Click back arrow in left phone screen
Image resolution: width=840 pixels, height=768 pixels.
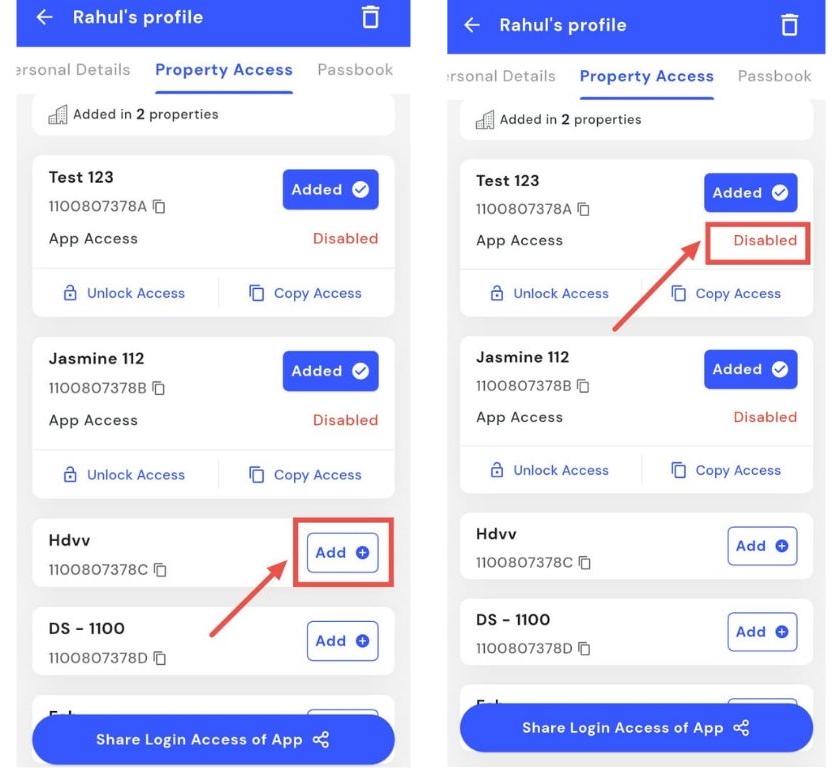tap(44, 18)
